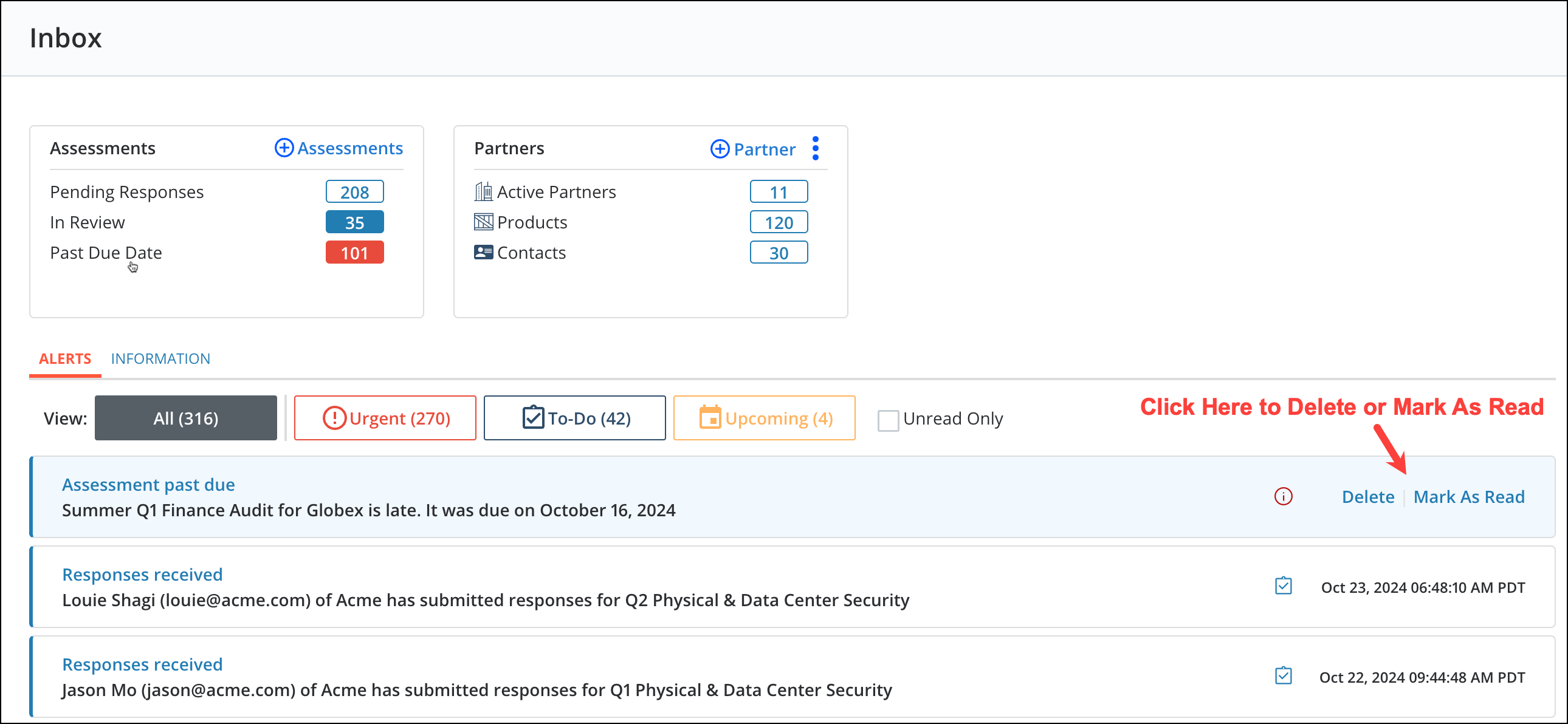Viewport: 1568px width, 724px height.
Task: Delete the Assessment past due alert
Action: (1367, 497)
